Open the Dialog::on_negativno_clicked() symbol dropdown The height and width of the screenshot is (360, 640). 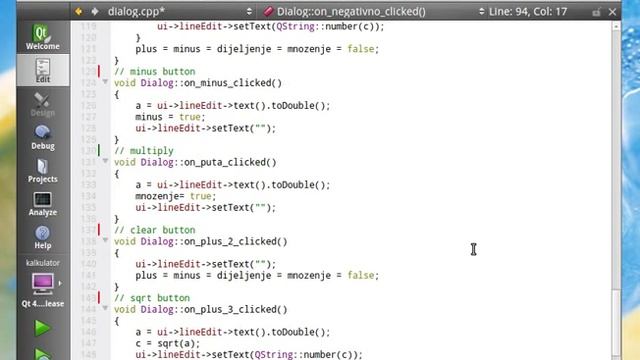[x=373, y=11]
